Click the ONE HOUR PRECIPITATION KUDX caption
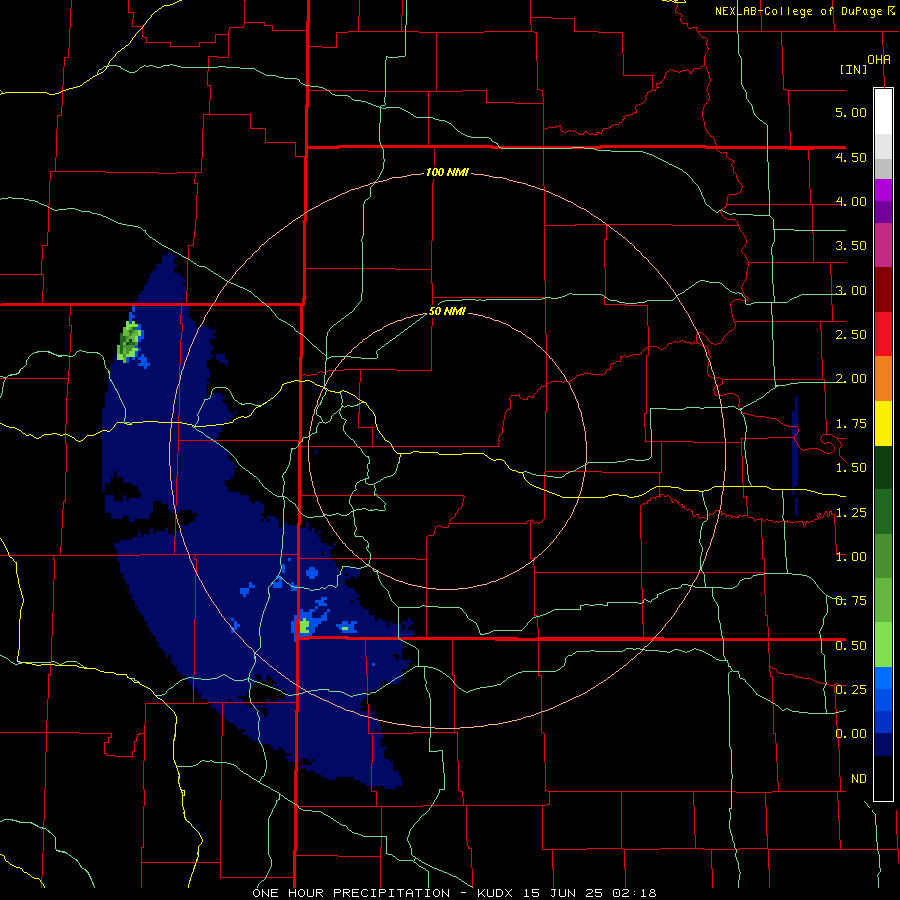The width and height of the screenshot is (900, 900). [x=454, y=893]
